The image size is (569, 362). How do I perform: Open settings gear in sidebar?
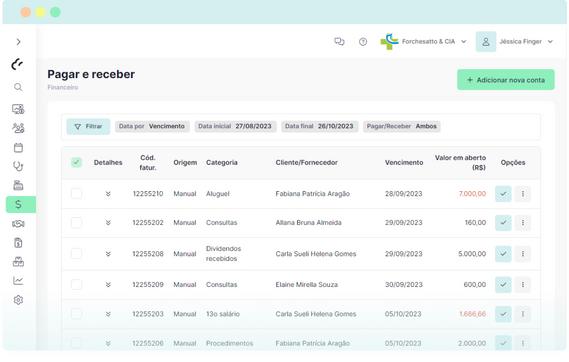pos(18,300)
